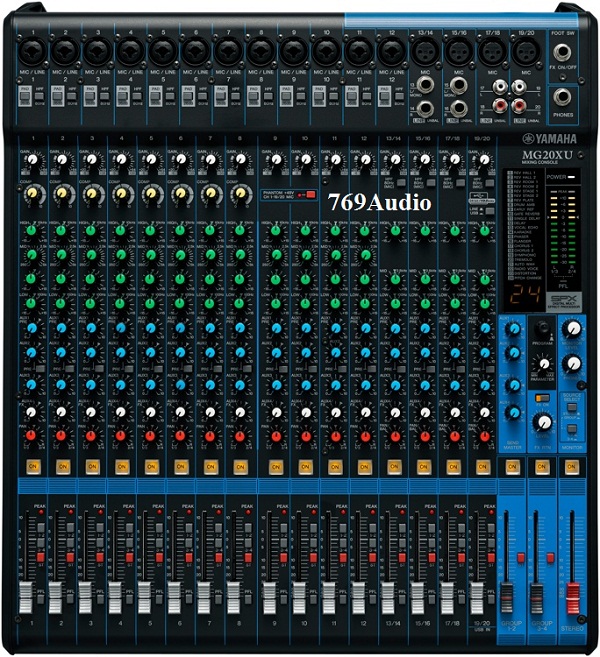Select the 13 L/MONO line input jack

pos(425,85)
